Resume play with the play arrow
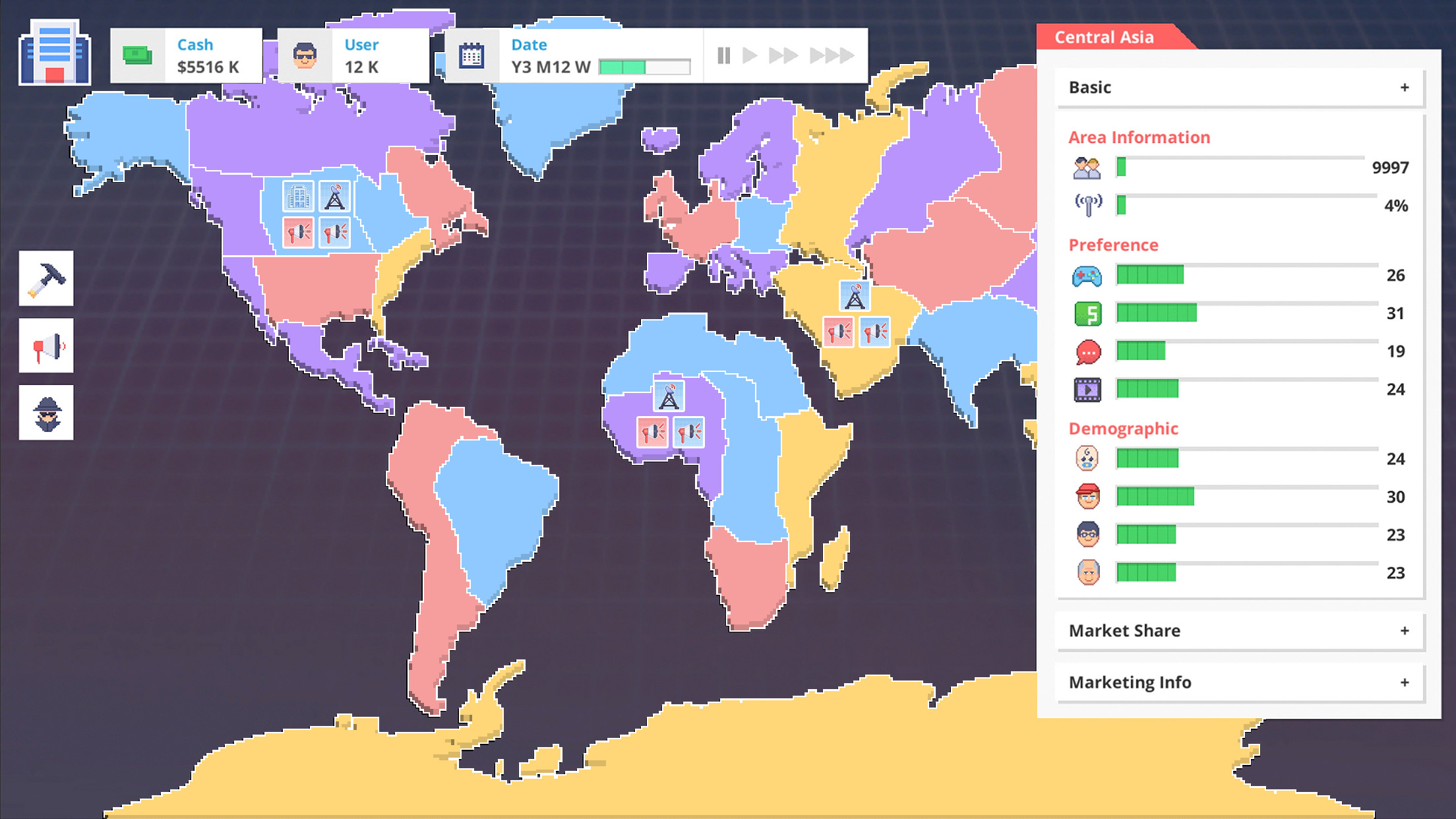The width and height of the screenshot is (1456, 819). (748, 56)
